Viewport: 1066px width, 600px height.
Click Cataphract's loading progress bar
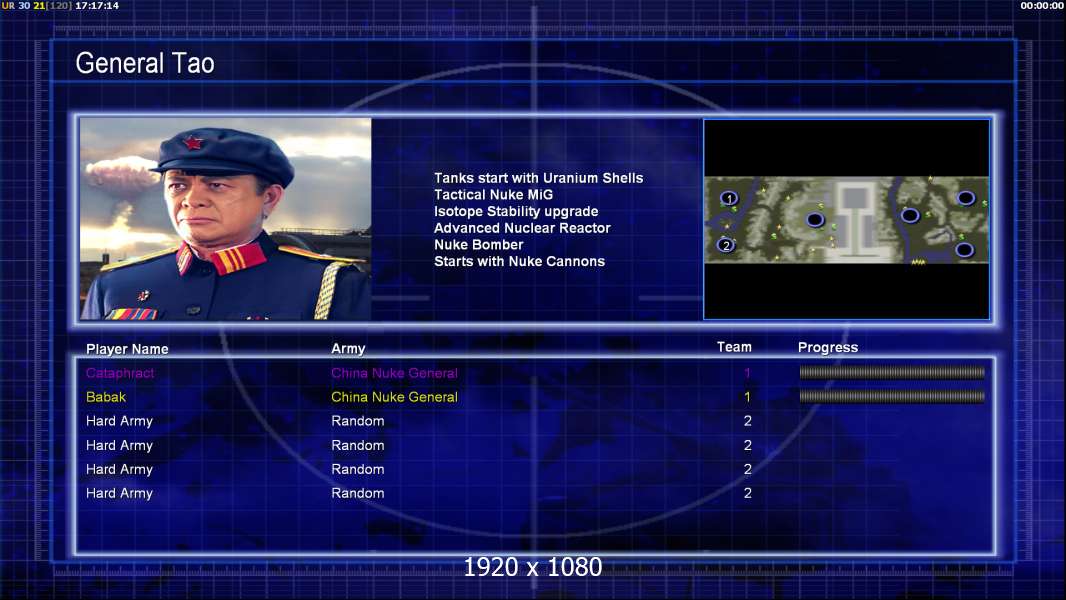[892, 372]
